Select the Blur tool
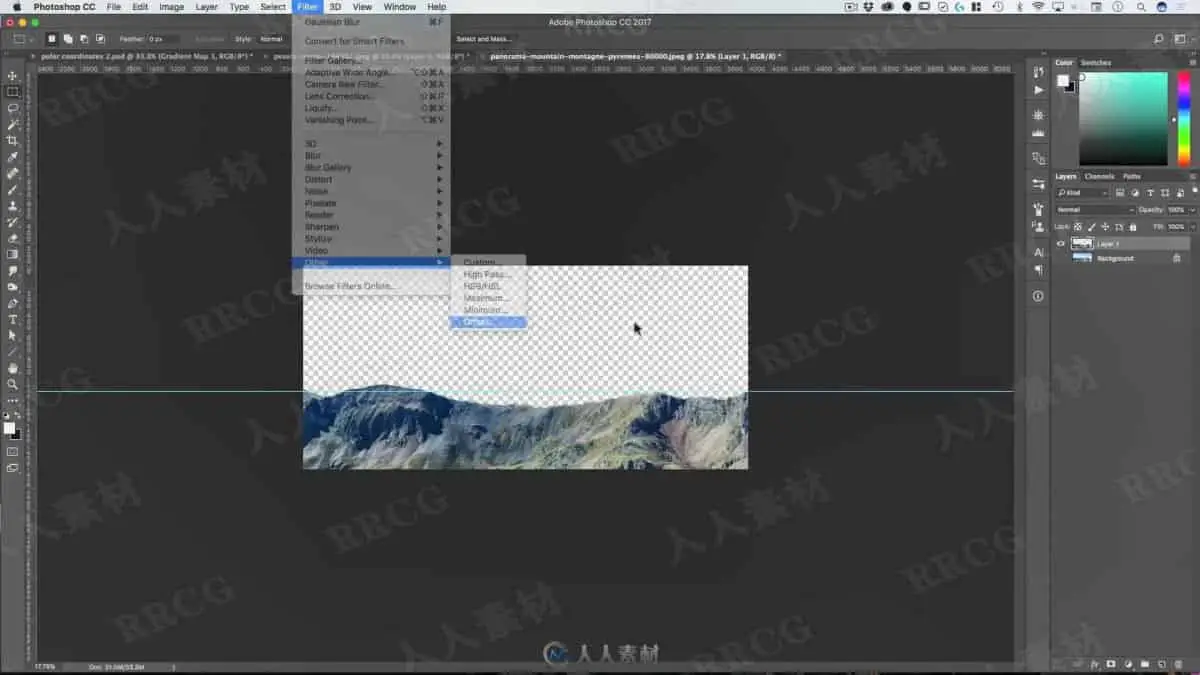This screenshot has width=1200, height=675. pos(12,270)
